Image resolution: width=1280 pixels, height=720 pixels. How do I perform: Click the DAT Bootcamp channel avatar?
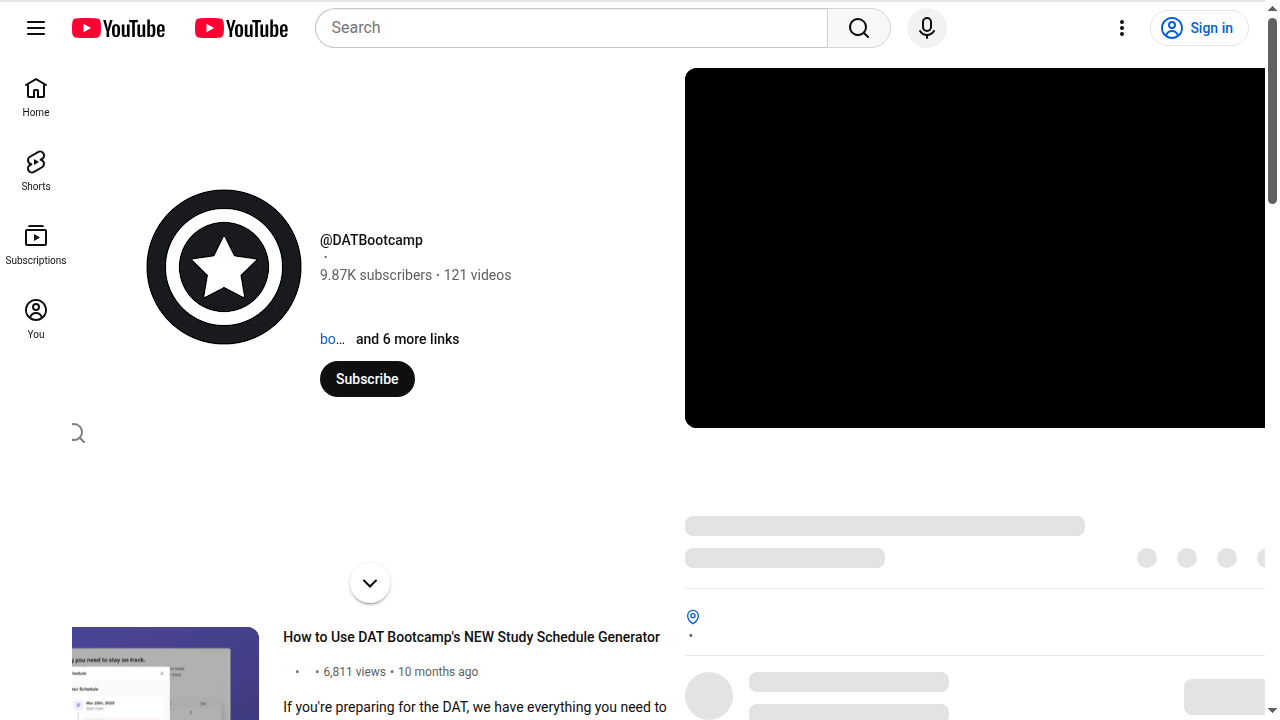[224, 267]
